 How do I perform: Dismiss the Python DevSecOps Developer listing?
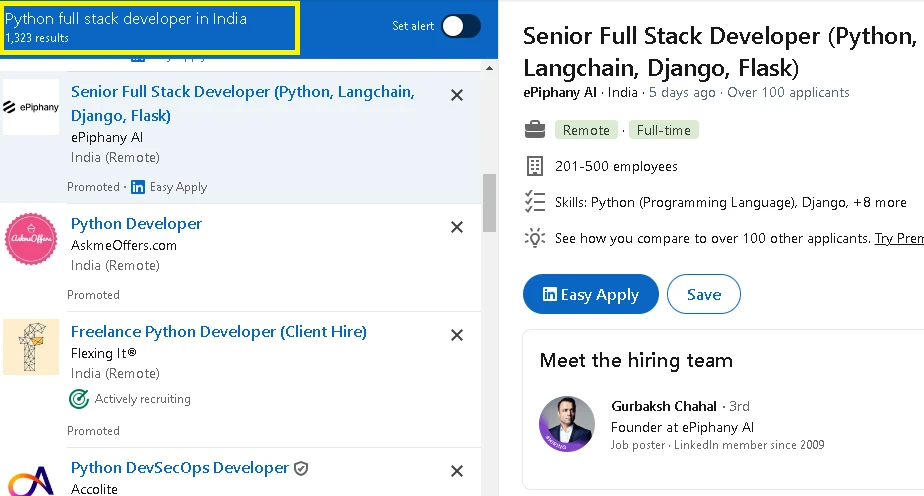(457, 471)
